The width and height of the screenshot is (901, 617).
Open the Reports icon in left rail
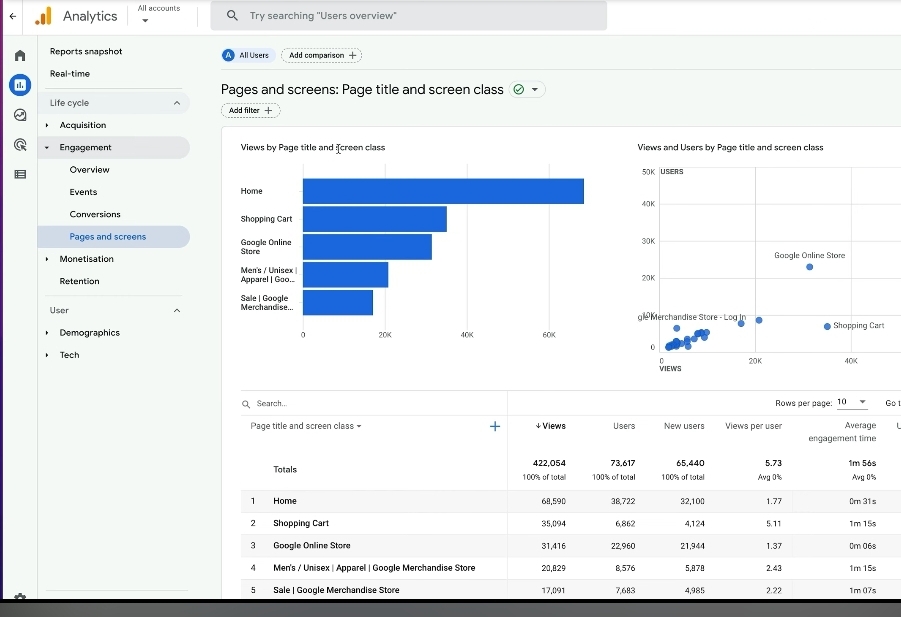coord(19,85)
